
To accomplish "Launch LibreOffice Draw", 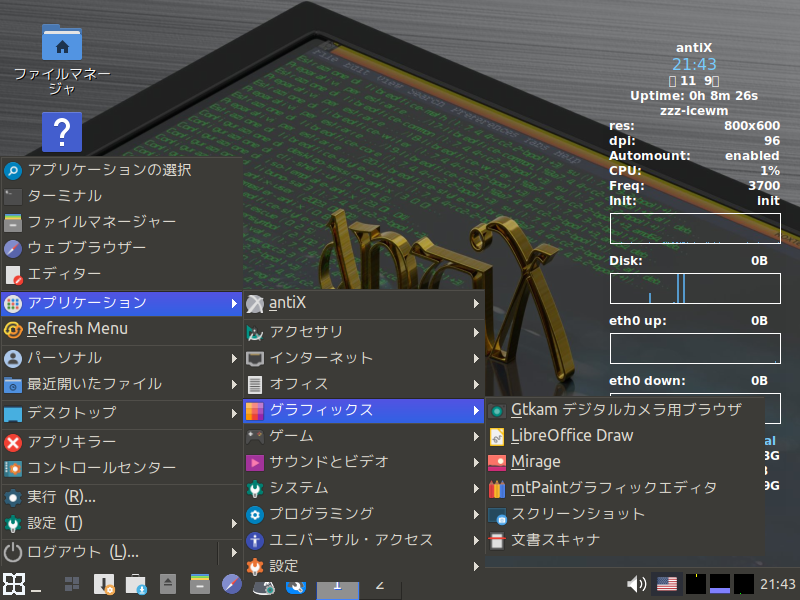I will tap(624, 436).
